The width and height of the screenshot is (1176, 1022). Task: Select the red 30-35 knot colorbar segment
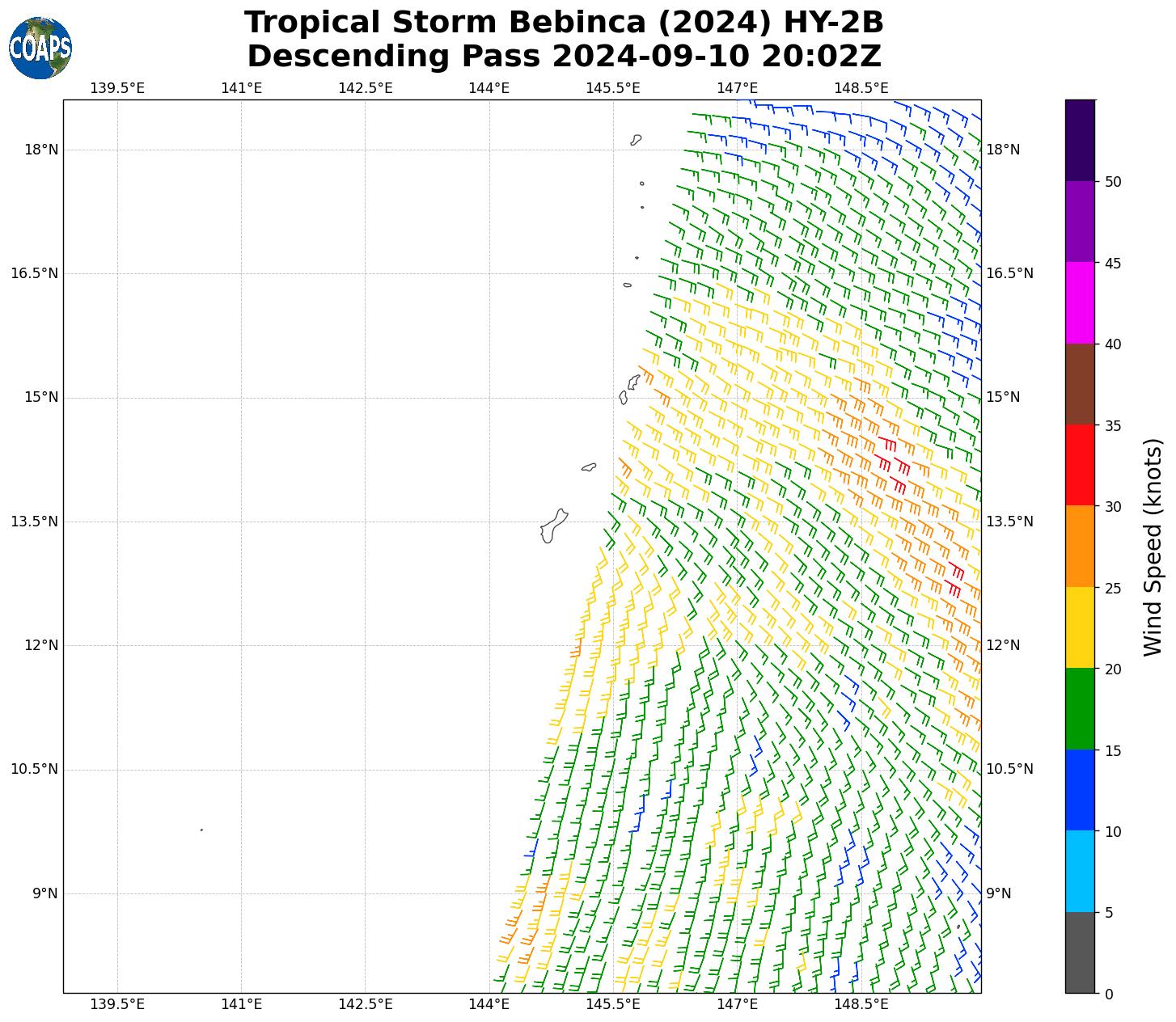[x=1079, y=465]
